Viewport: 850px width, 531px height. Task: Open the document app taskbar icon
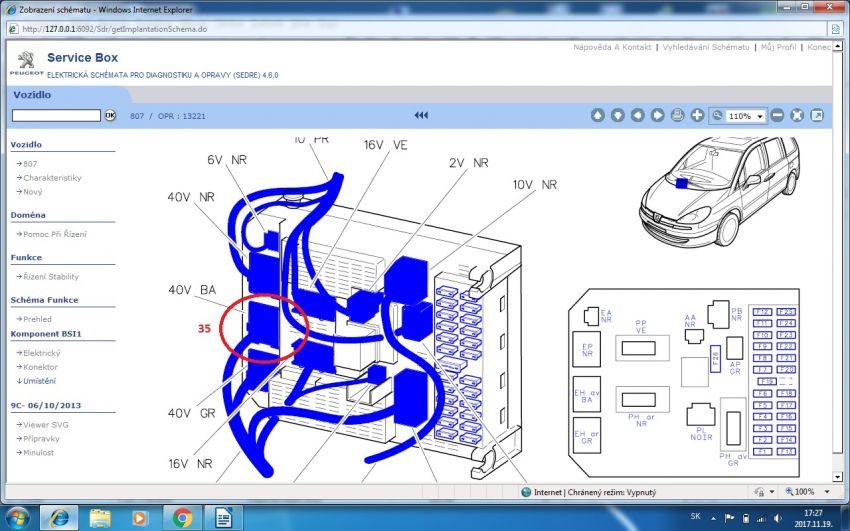tap(223, 518)
